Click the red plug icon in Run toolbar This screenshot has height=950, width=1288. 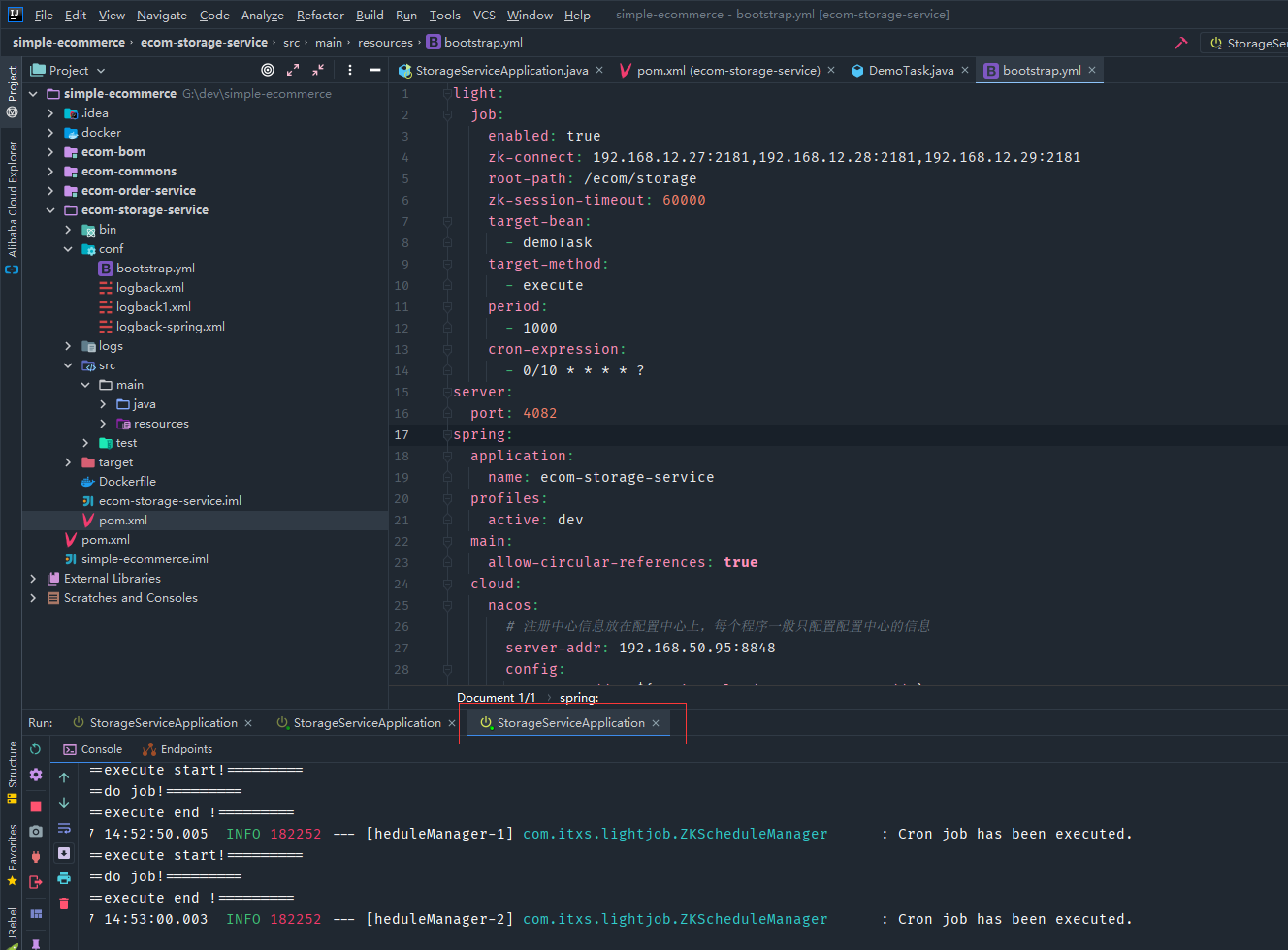(x=36, y=856)
